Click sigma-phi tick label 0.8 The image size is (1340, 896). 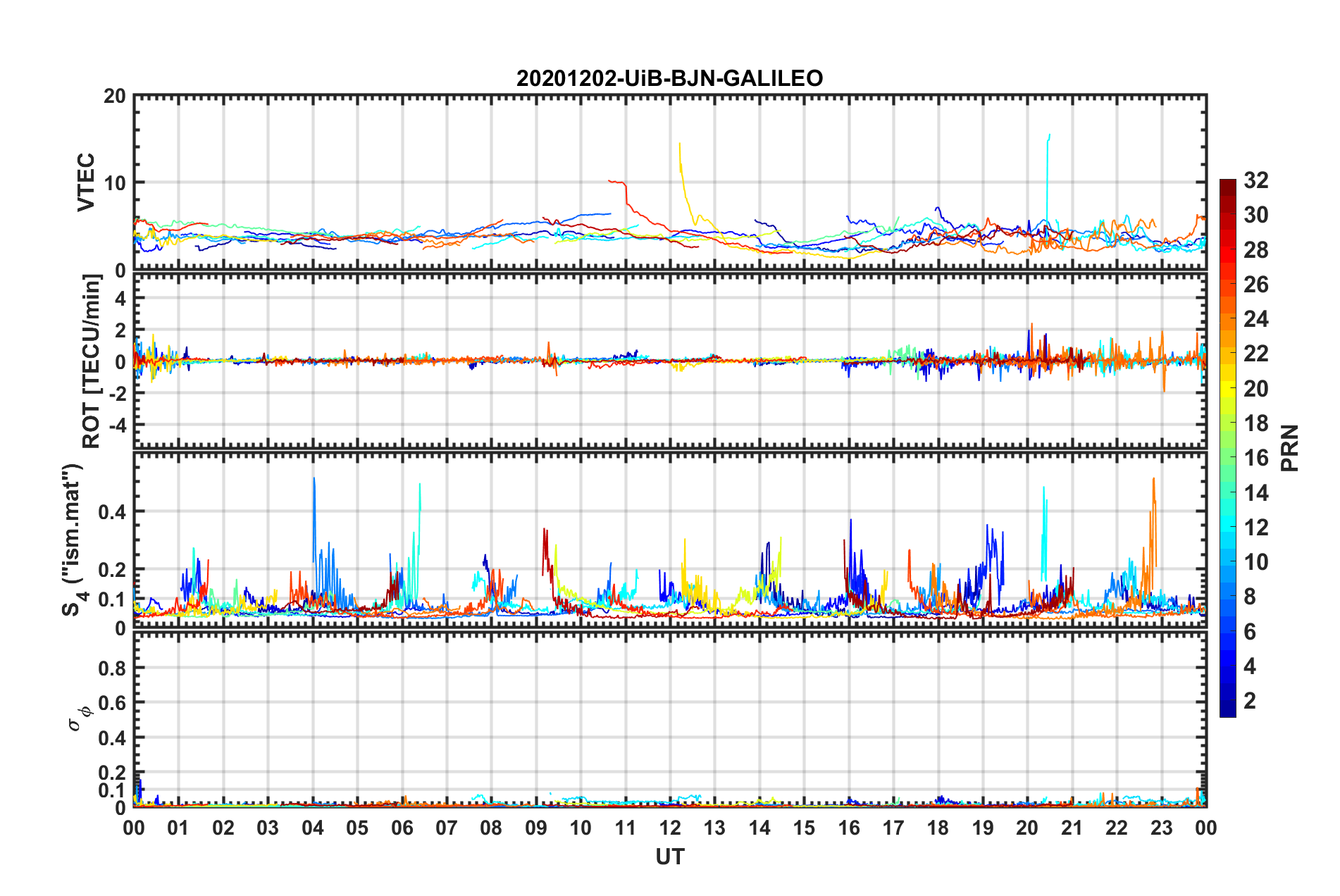click(x=113, y=668)
